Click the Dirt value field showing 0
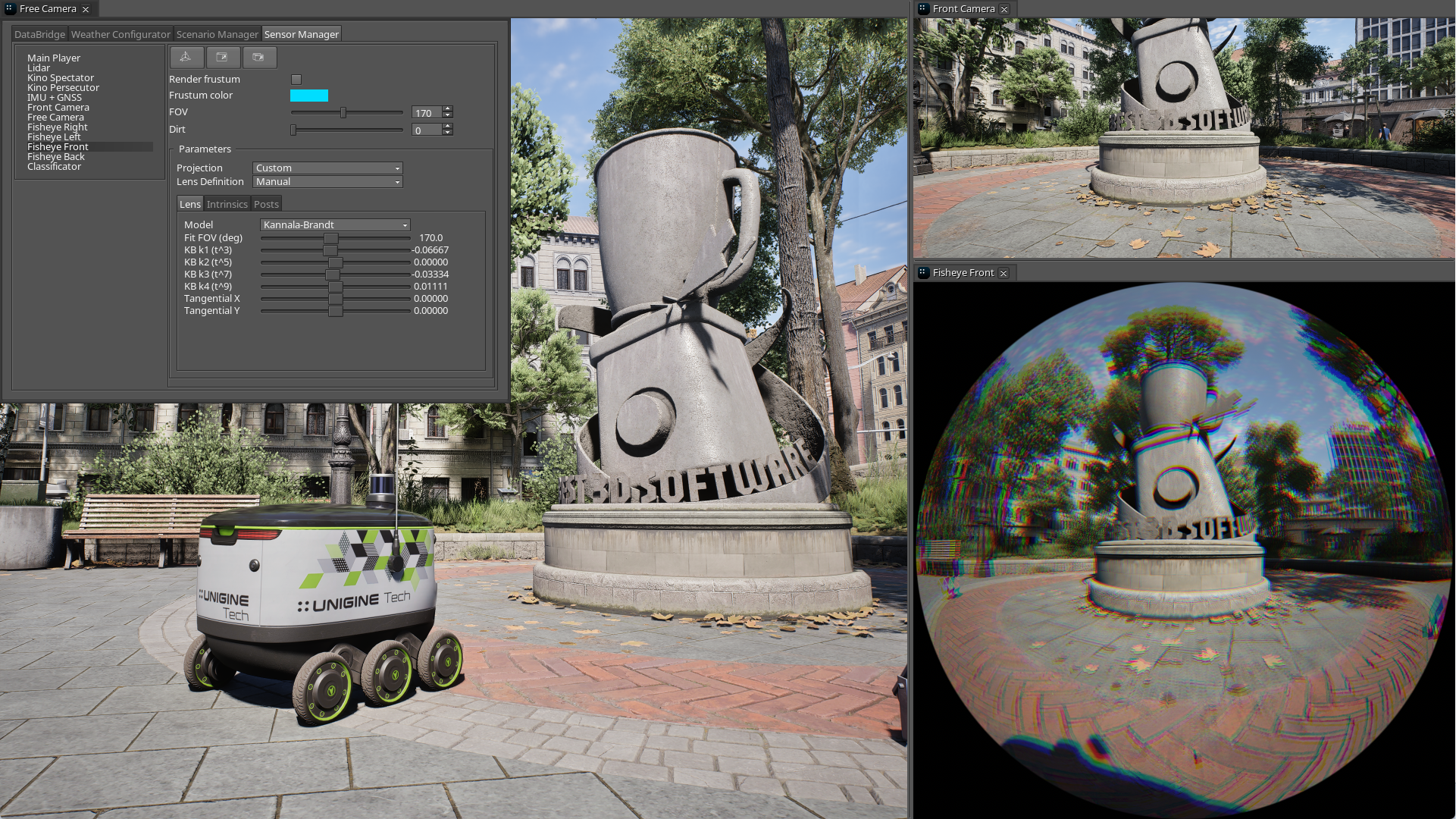This screenshot has width=1456, height=819. [x=427, y=130]
